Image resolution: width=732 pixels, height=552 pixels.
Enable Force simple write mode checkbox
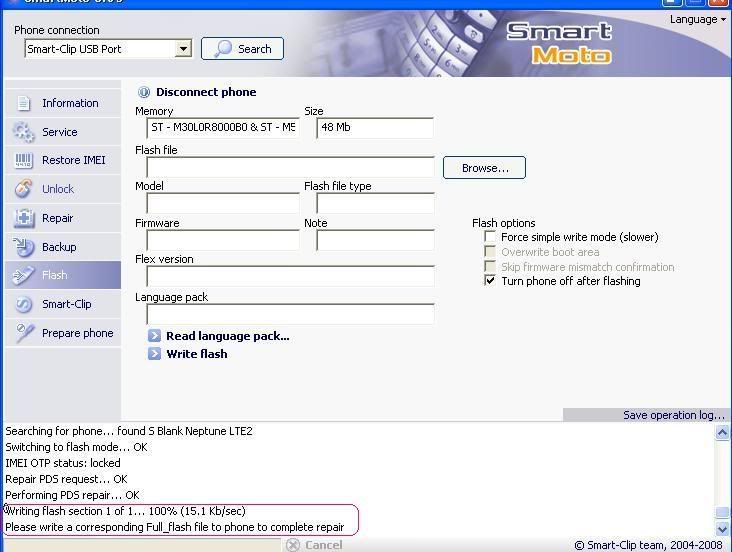490,237
